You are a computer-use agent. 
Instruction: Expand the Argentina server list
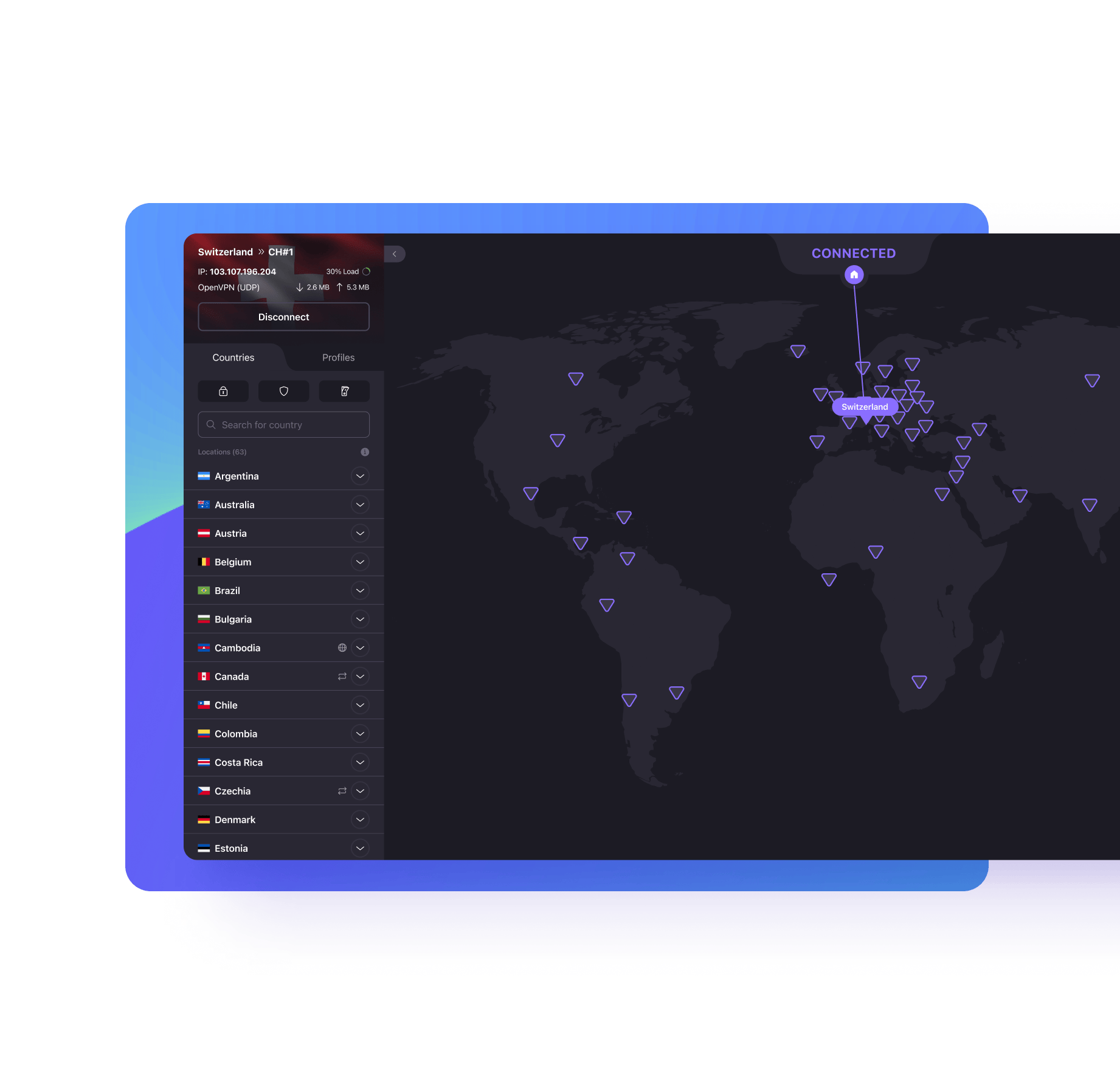pos(360,476)
